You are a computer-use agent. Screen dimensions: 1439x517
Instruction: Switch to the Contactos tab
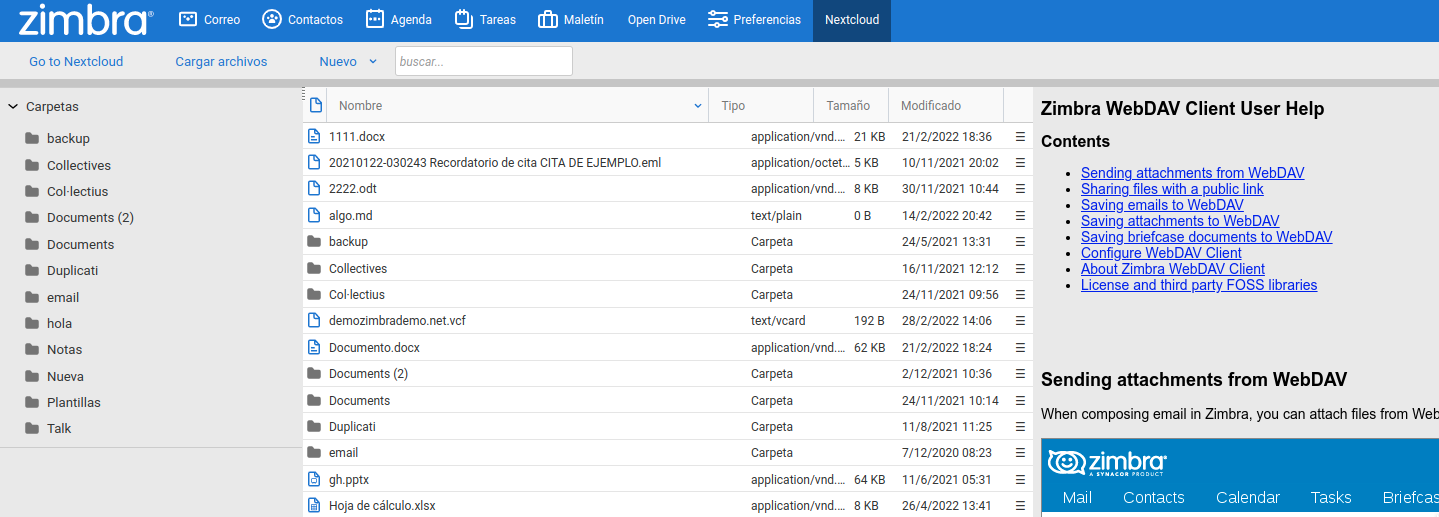tap(302, 19)
